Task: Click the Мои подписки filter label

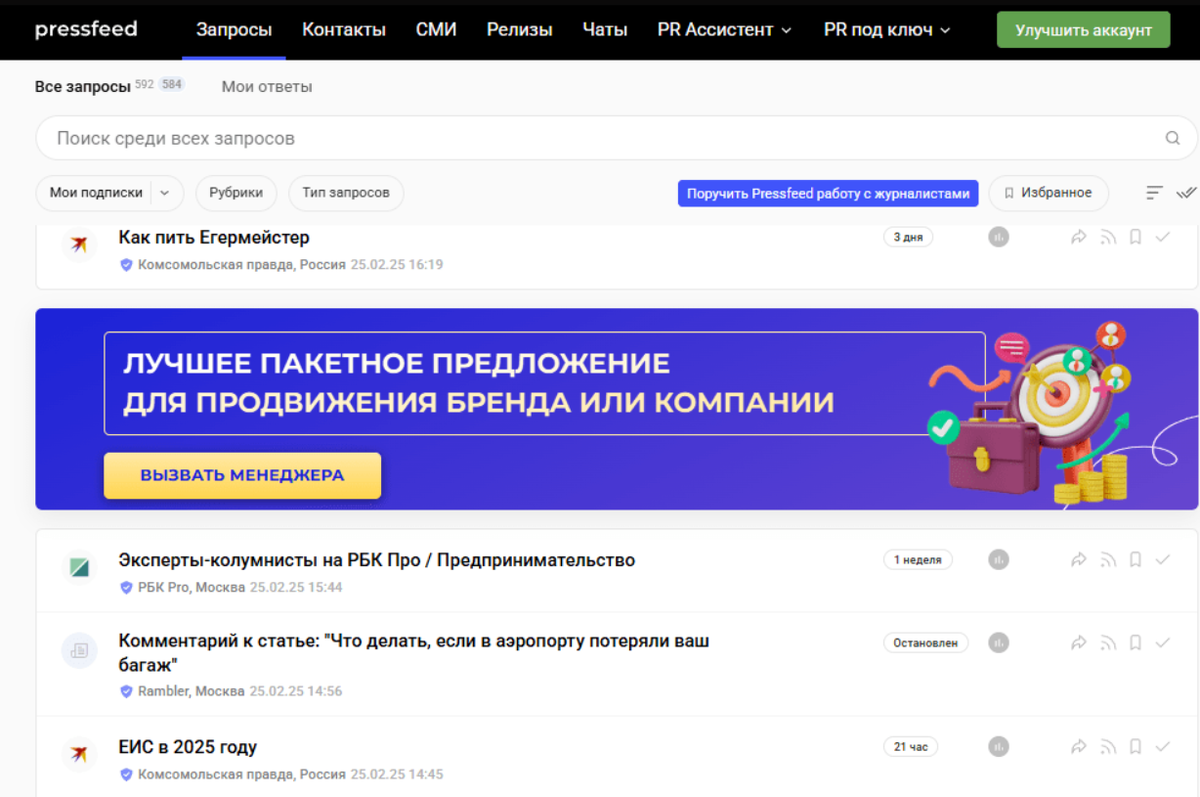Action: pyautogui.click(x=96, y=192)
